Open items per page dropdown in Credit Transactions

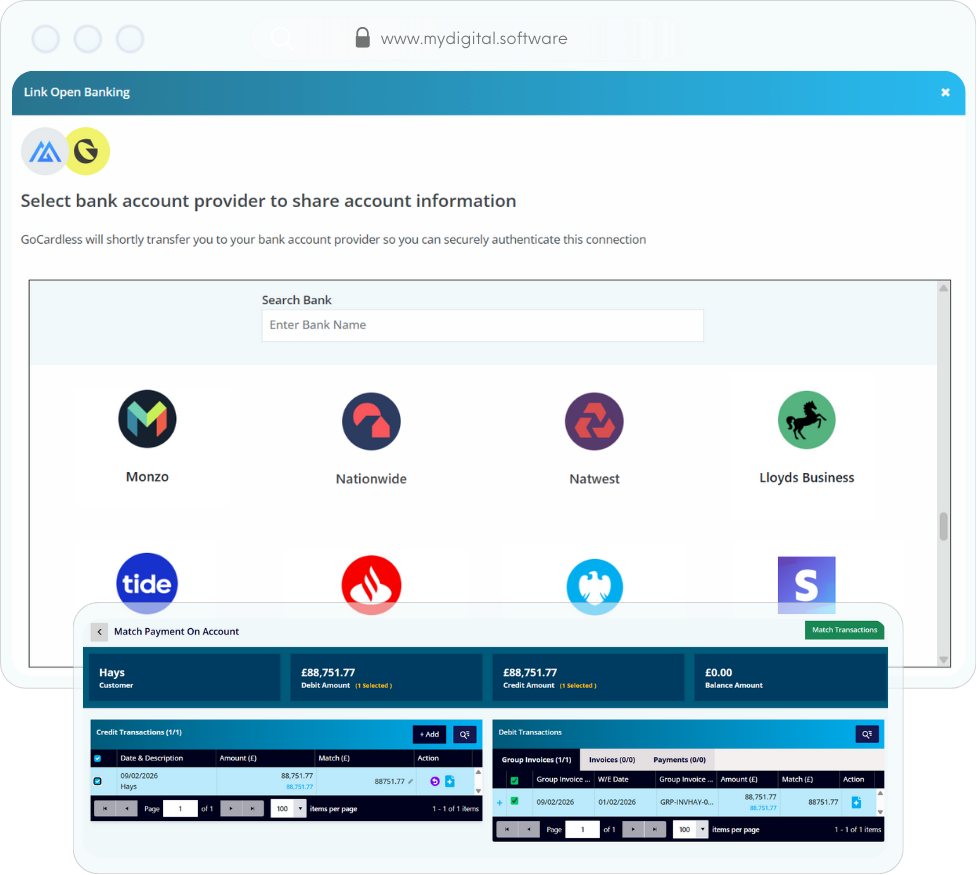[289, 808]
